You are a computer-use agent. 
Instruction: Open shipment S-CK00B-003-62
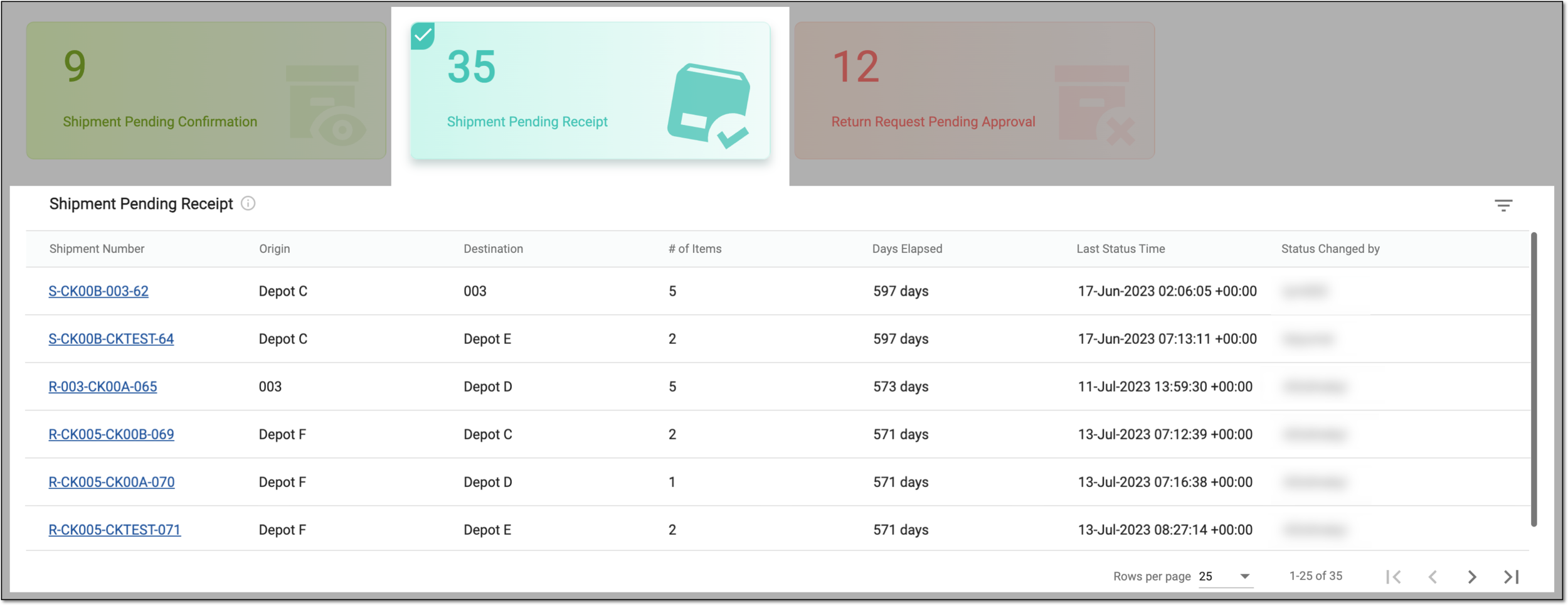[98, 291]
